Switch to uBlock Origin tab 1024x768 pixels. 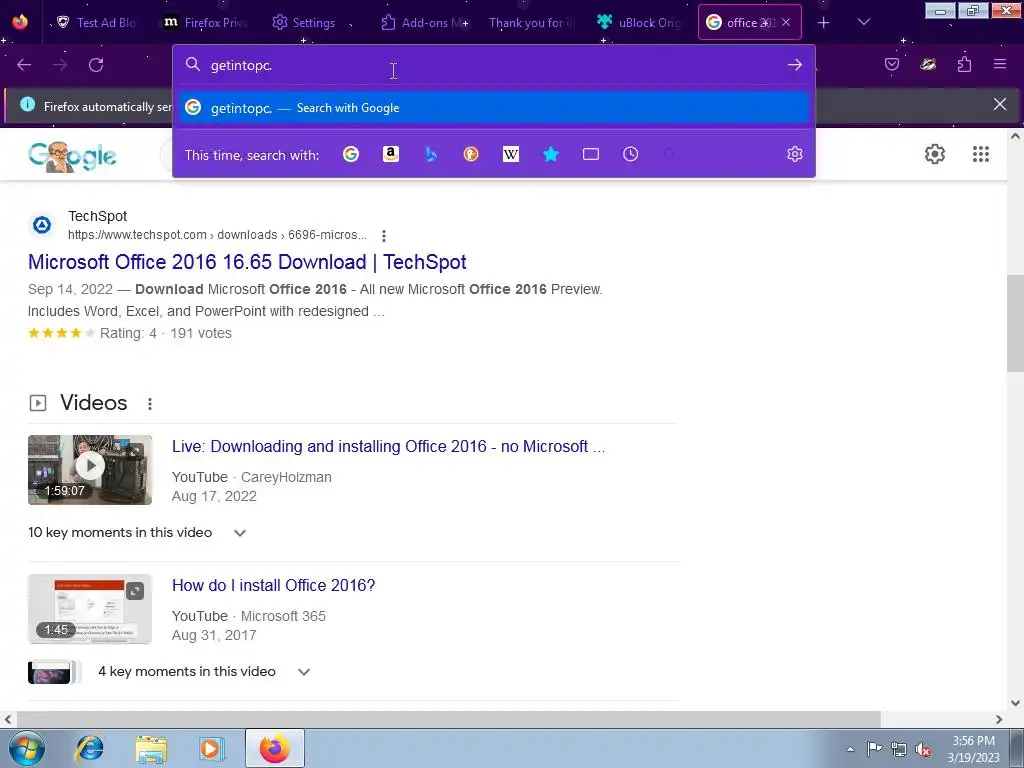pyautogui.click(x=639, y=23)
